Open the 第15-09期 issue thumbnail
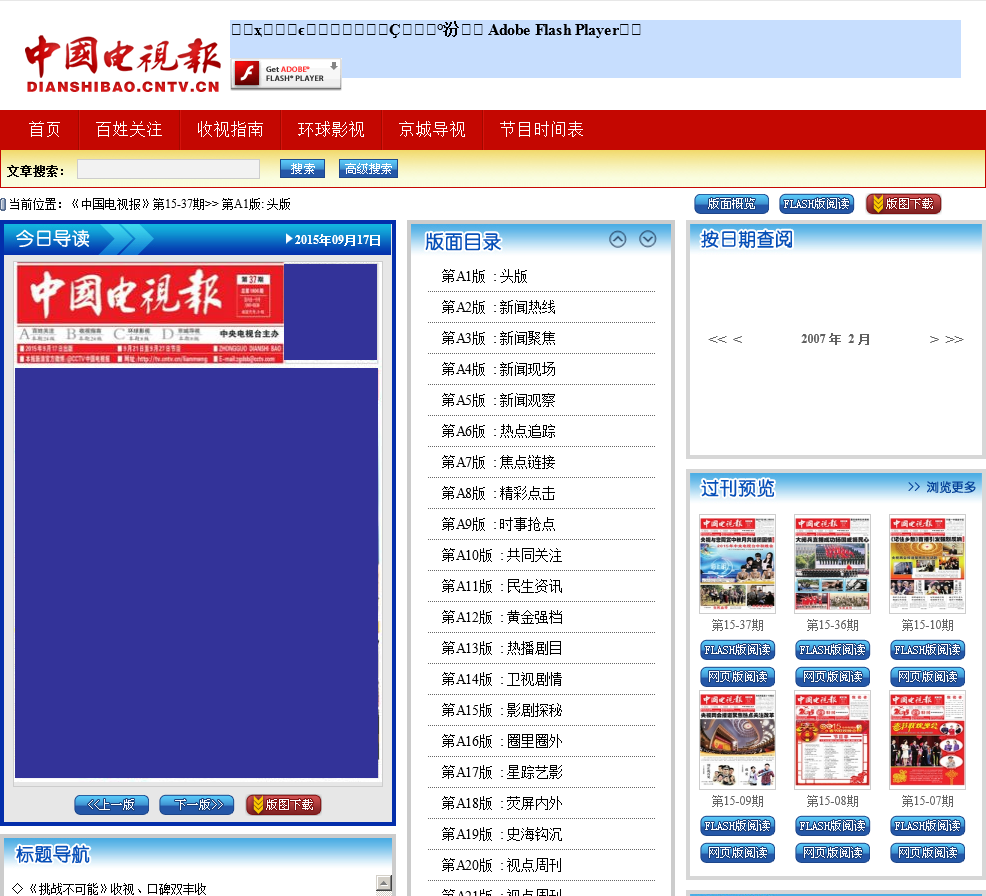Screen dimensions: 986x896 (x=738, y=739)
